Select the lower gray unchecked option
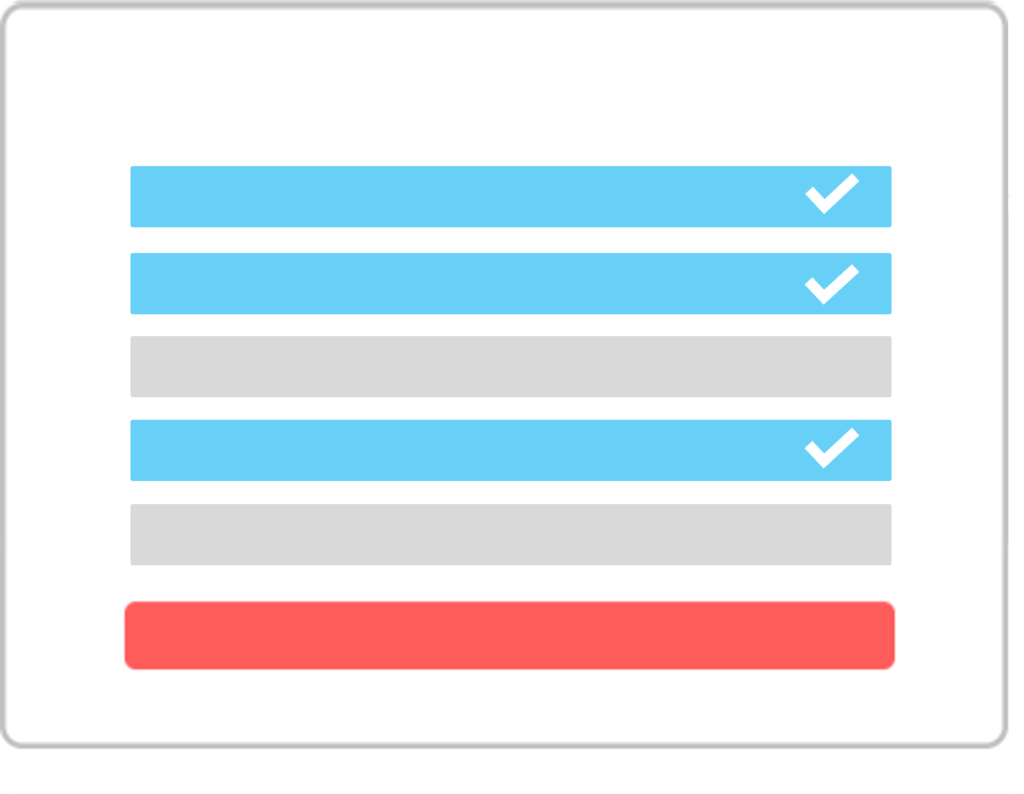This screenshot has height=794, width=1024. coord(511,534)
